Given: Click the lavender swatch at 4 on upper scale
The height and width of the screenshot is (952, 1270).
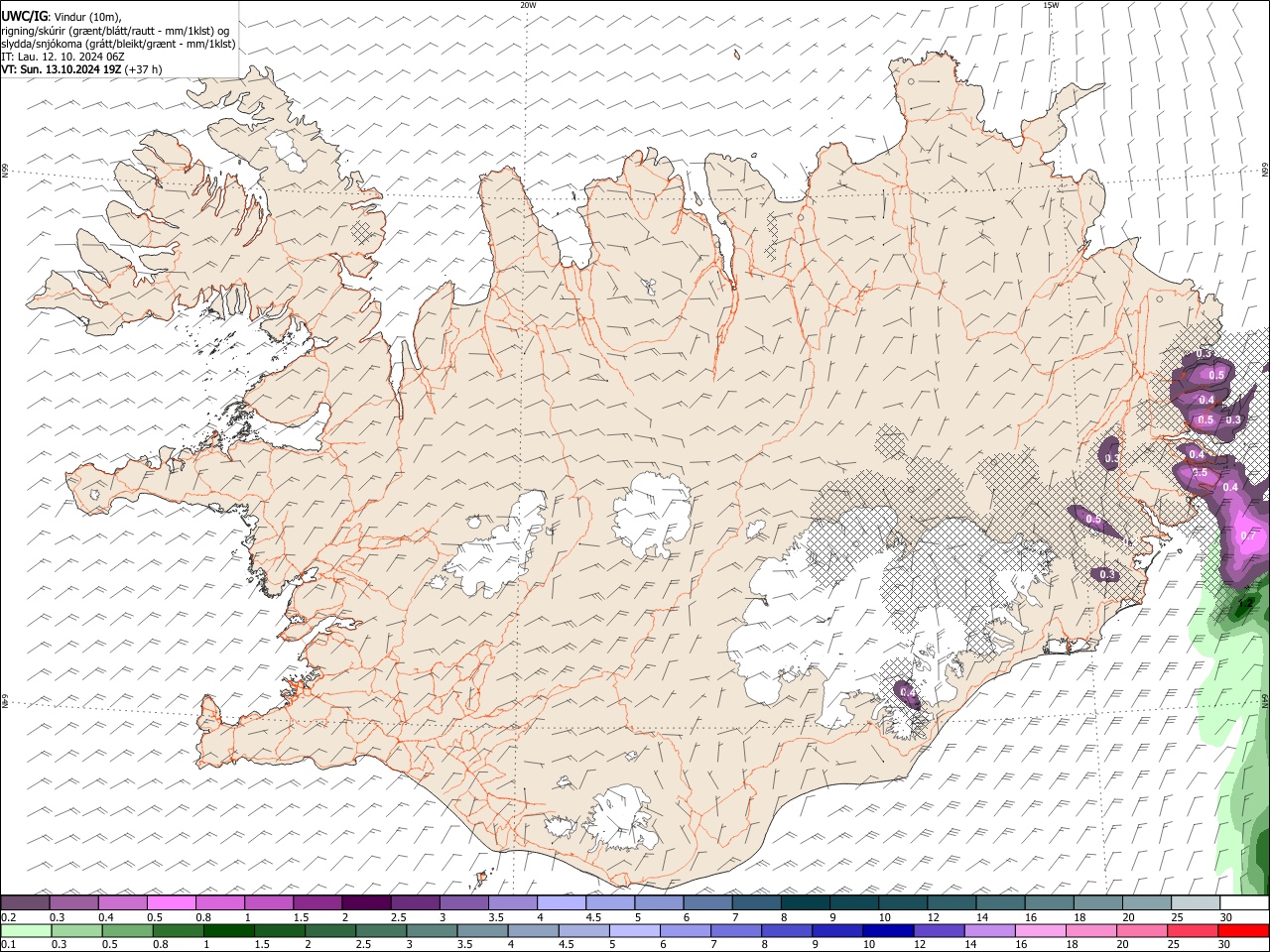Looking at the screenshot, I should pyautogui.click(x=562, y=902).
